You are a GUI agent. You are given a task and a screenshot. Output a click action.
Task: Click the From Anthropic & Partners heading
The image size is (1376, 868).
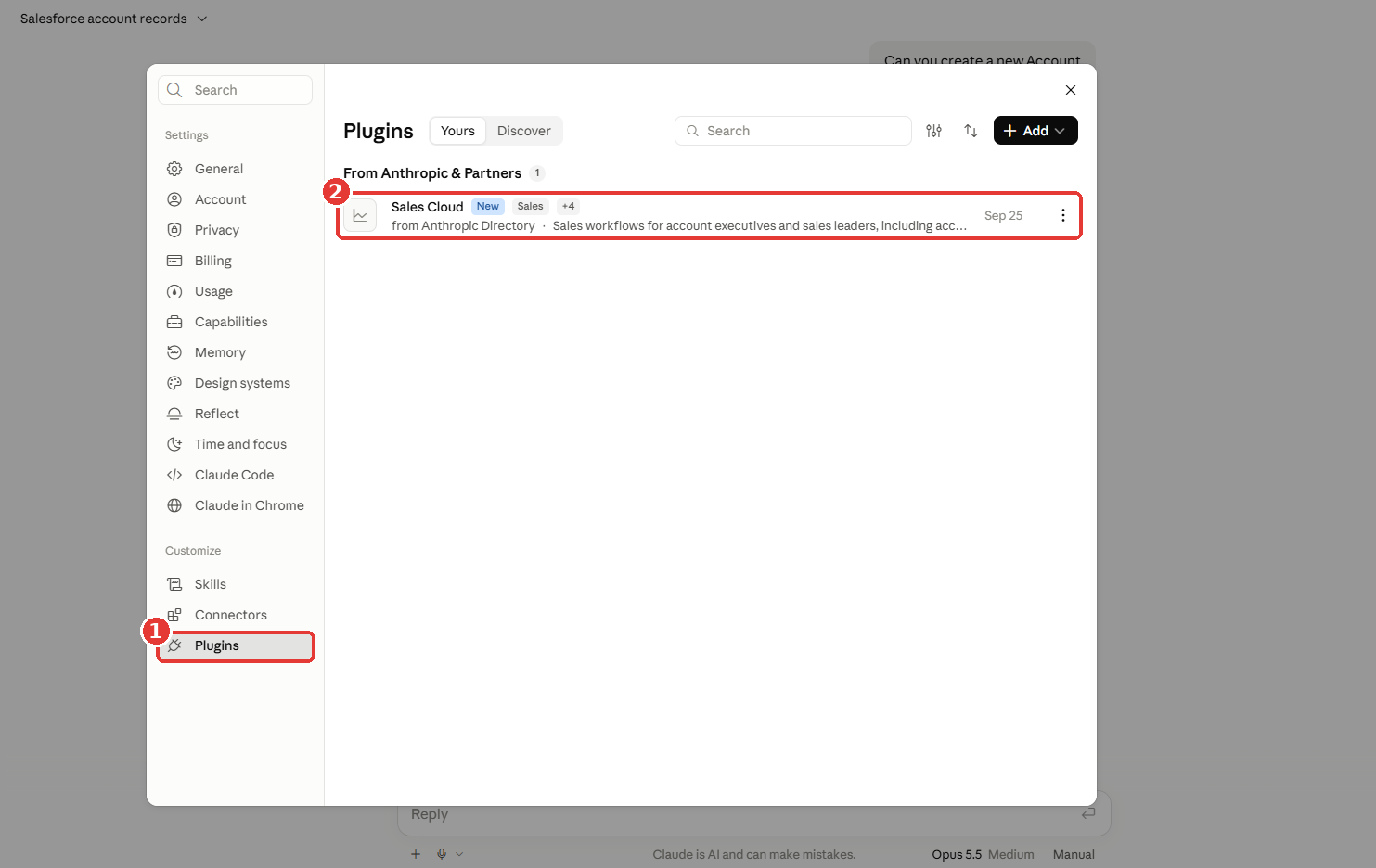(432, 173)
